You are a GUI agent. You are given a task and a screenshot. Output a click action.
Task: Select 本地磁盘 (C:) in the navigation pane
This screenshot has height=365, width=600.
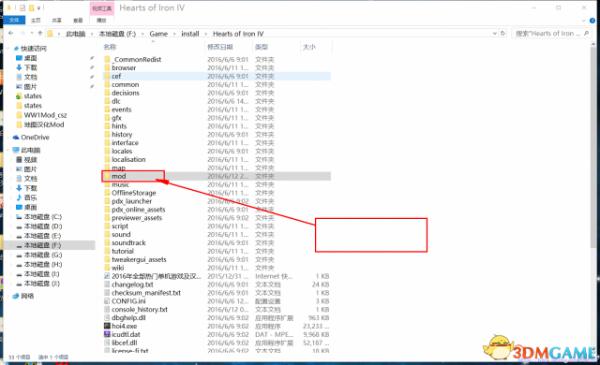pyautogui.click(x=43, y=217)
